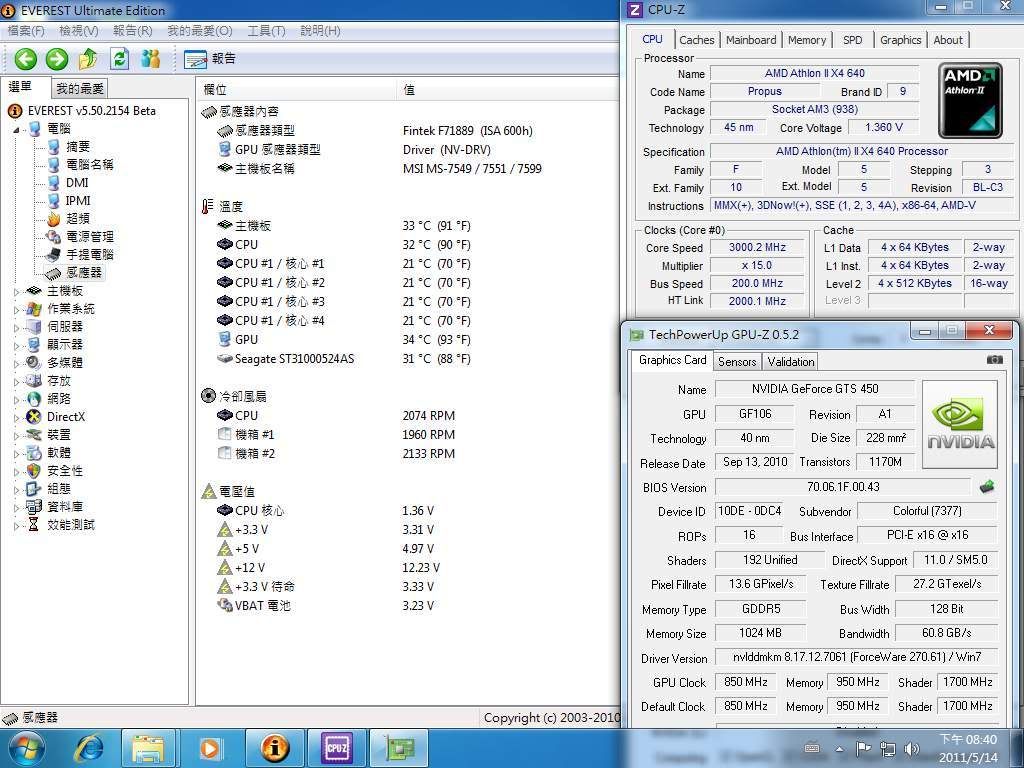The height and width of the screenshot is (768, 1024).
Task: Expand the 作業系統 tree node
Action: pos(17,310)
